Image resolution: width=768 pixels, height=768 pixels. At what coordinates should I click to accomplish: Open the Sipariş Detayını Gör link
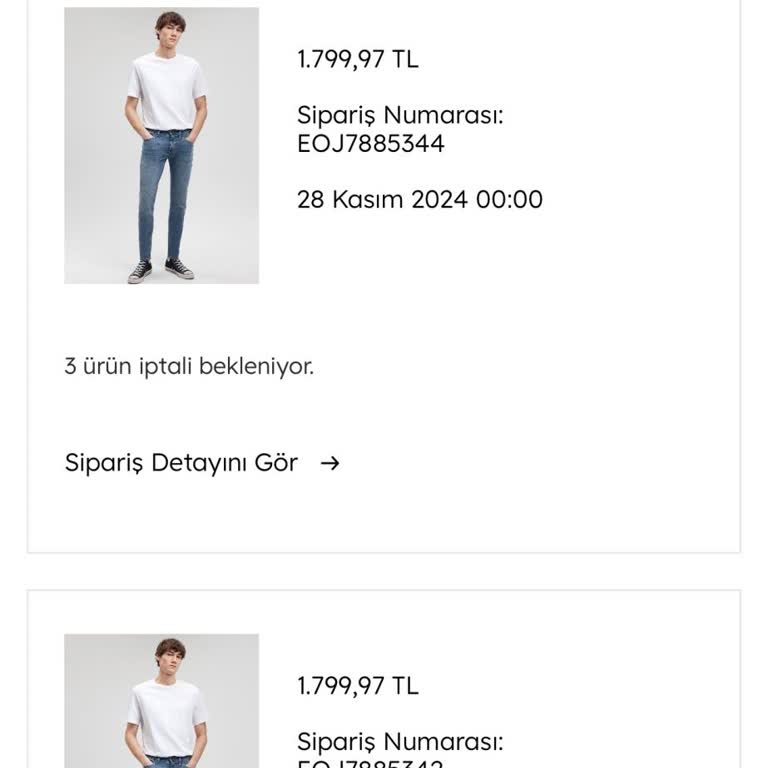181,463
